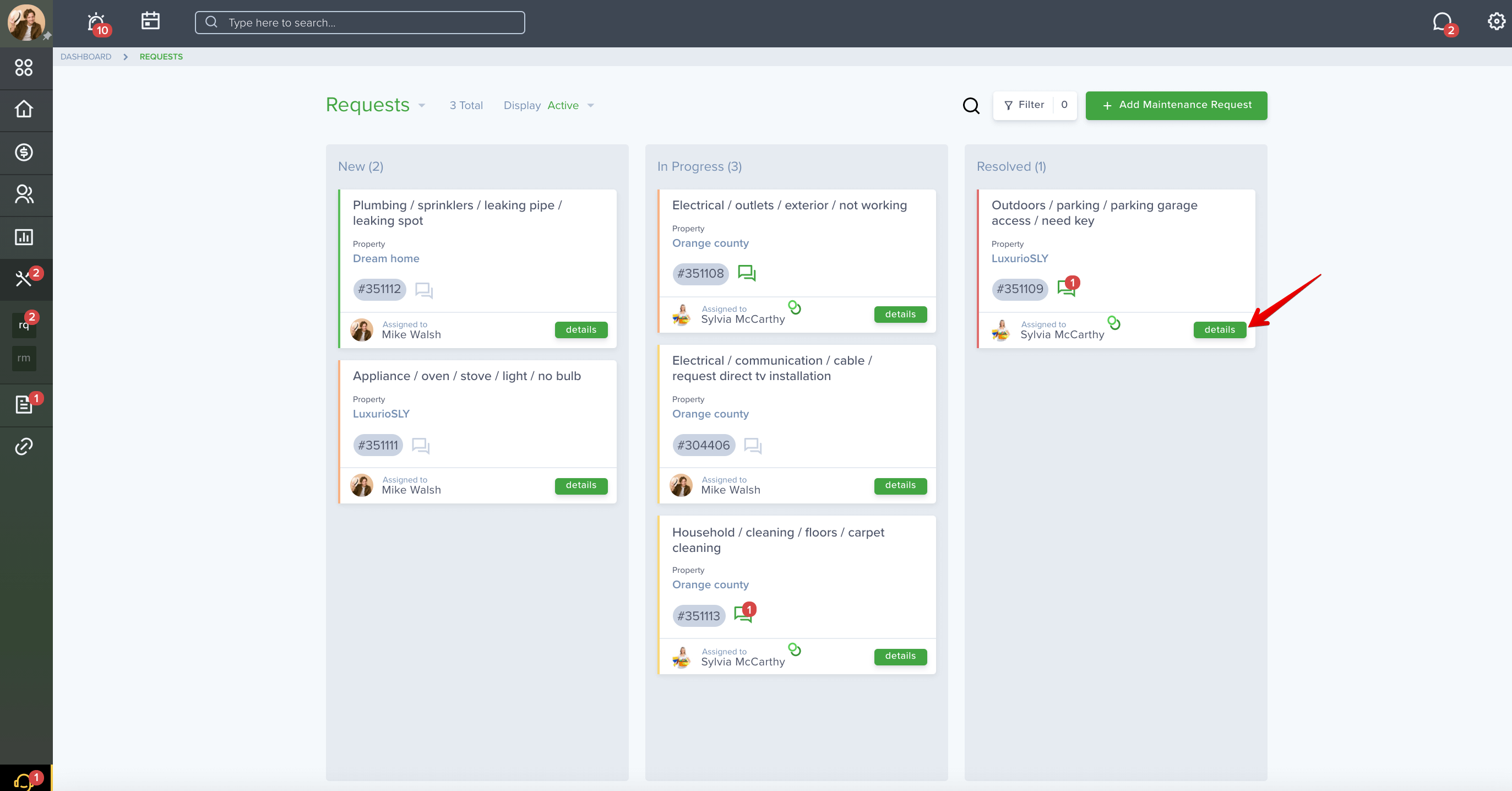Screen dimensions: 1512x791
Task: Click green status icon beside Sylvia on #351108
Action: tap(794, 307)
